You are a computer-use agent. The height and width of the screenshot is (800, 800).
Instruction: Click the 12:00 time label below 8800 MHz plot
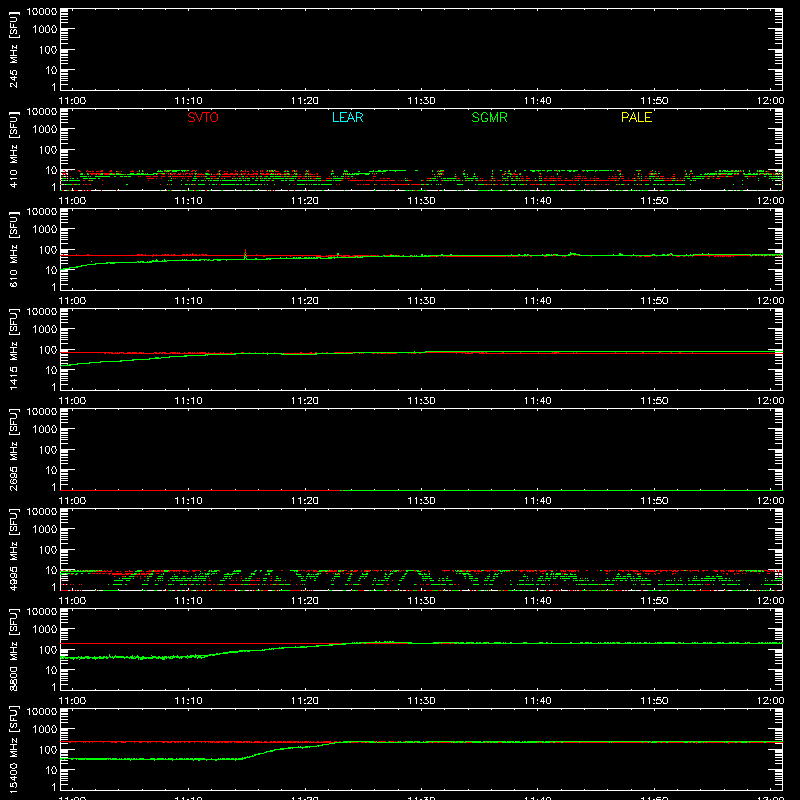pos(770,701)
